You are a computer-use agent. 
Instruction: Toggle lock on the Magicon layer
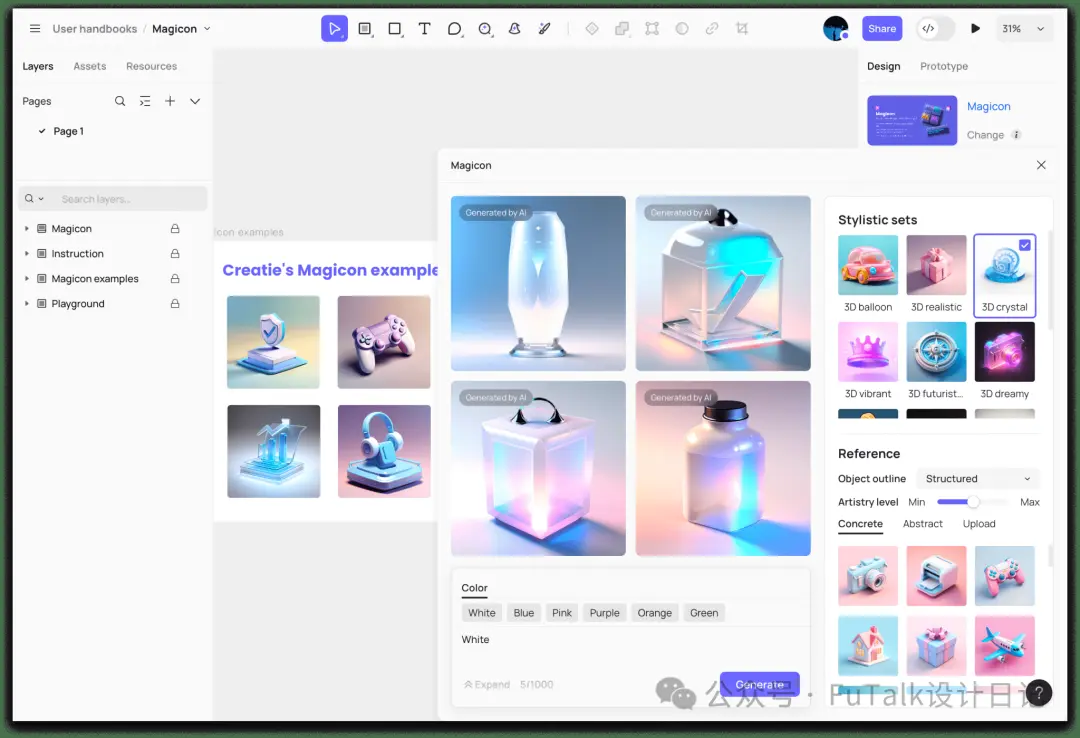click(175, 229)
